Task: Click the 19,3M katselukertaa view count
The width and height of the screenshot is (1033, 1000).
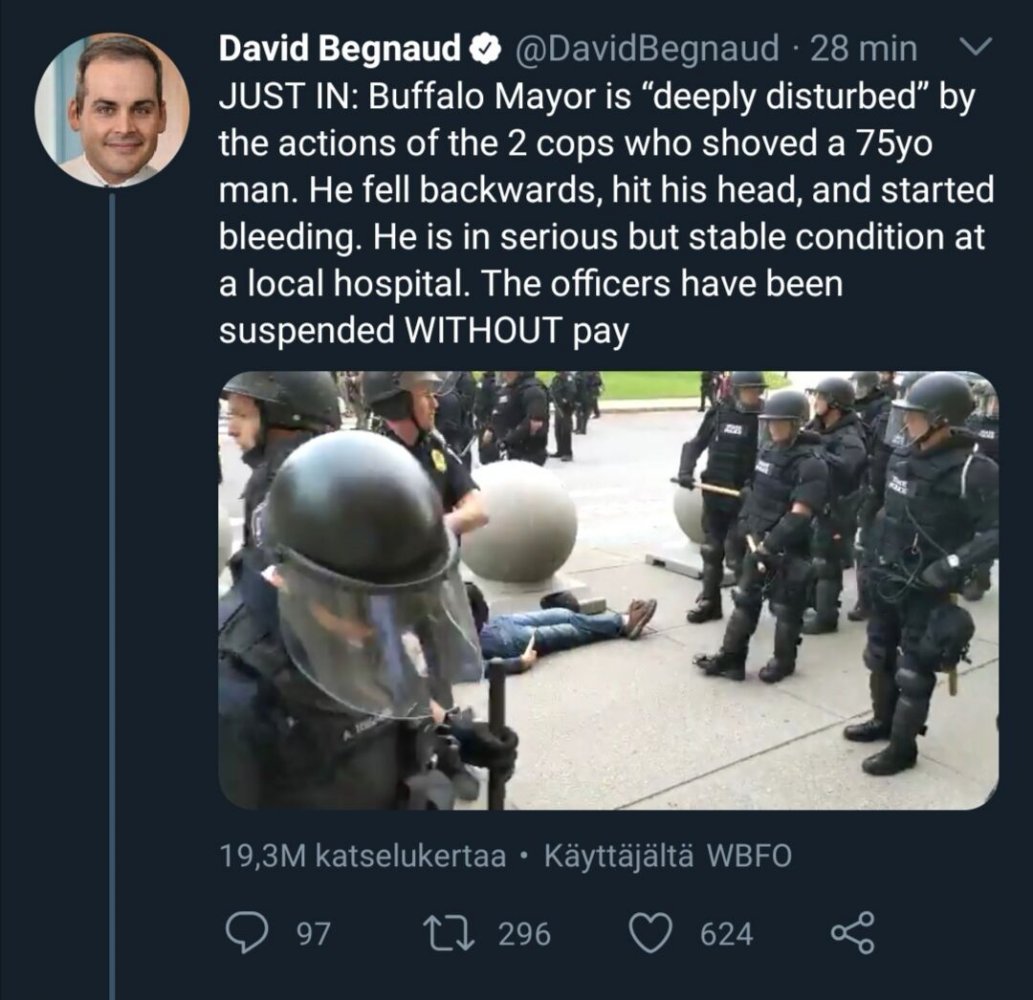Action: pos(362,856)
